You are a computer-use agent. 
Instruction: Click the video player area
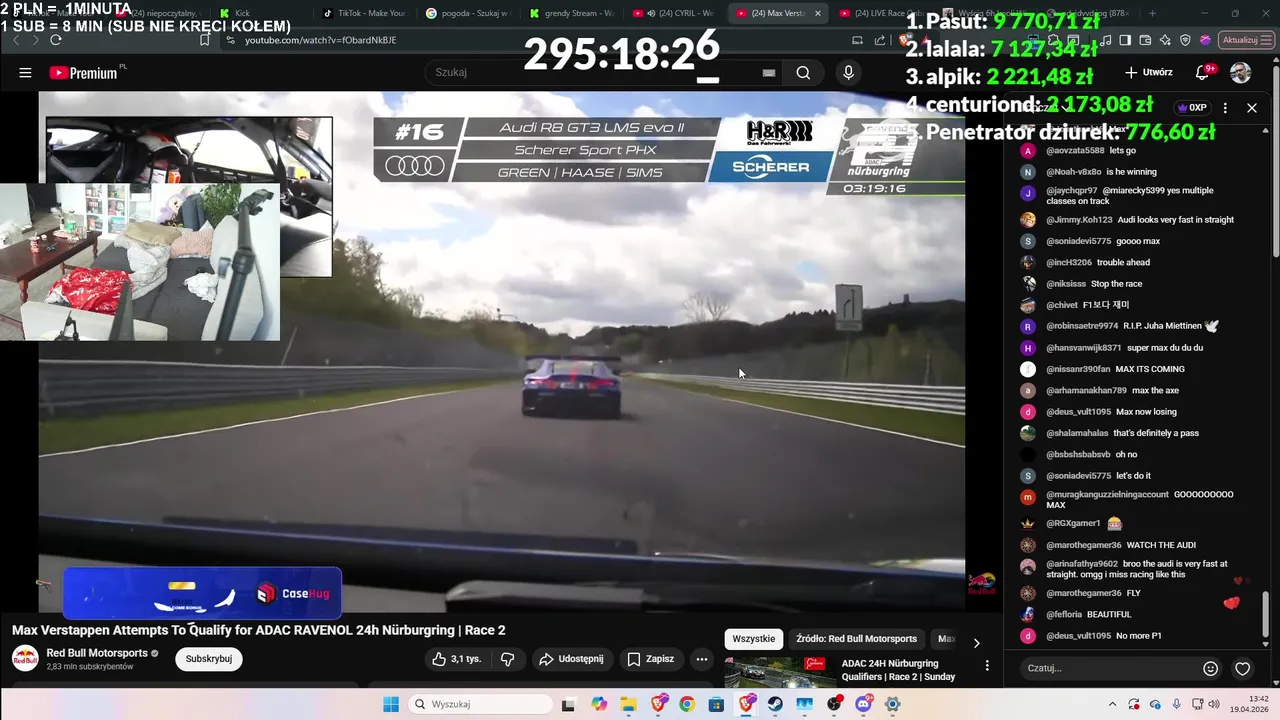click(x=501, y=352)
